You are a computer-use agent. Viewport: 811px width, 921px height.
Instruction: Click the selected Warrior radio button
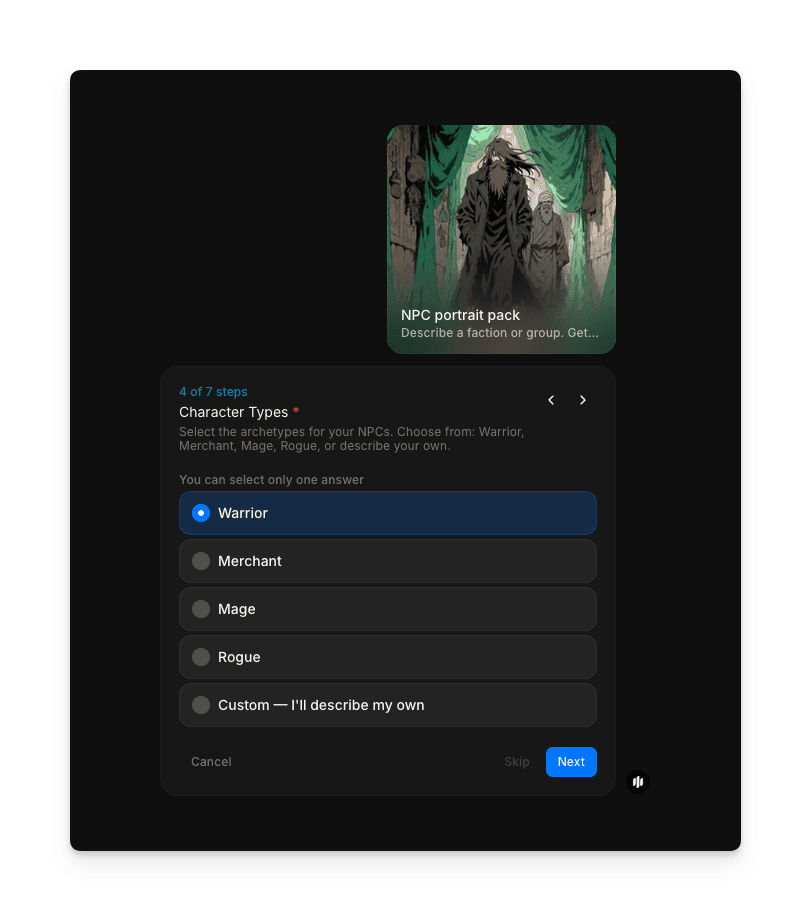click(x=201, y=513)
